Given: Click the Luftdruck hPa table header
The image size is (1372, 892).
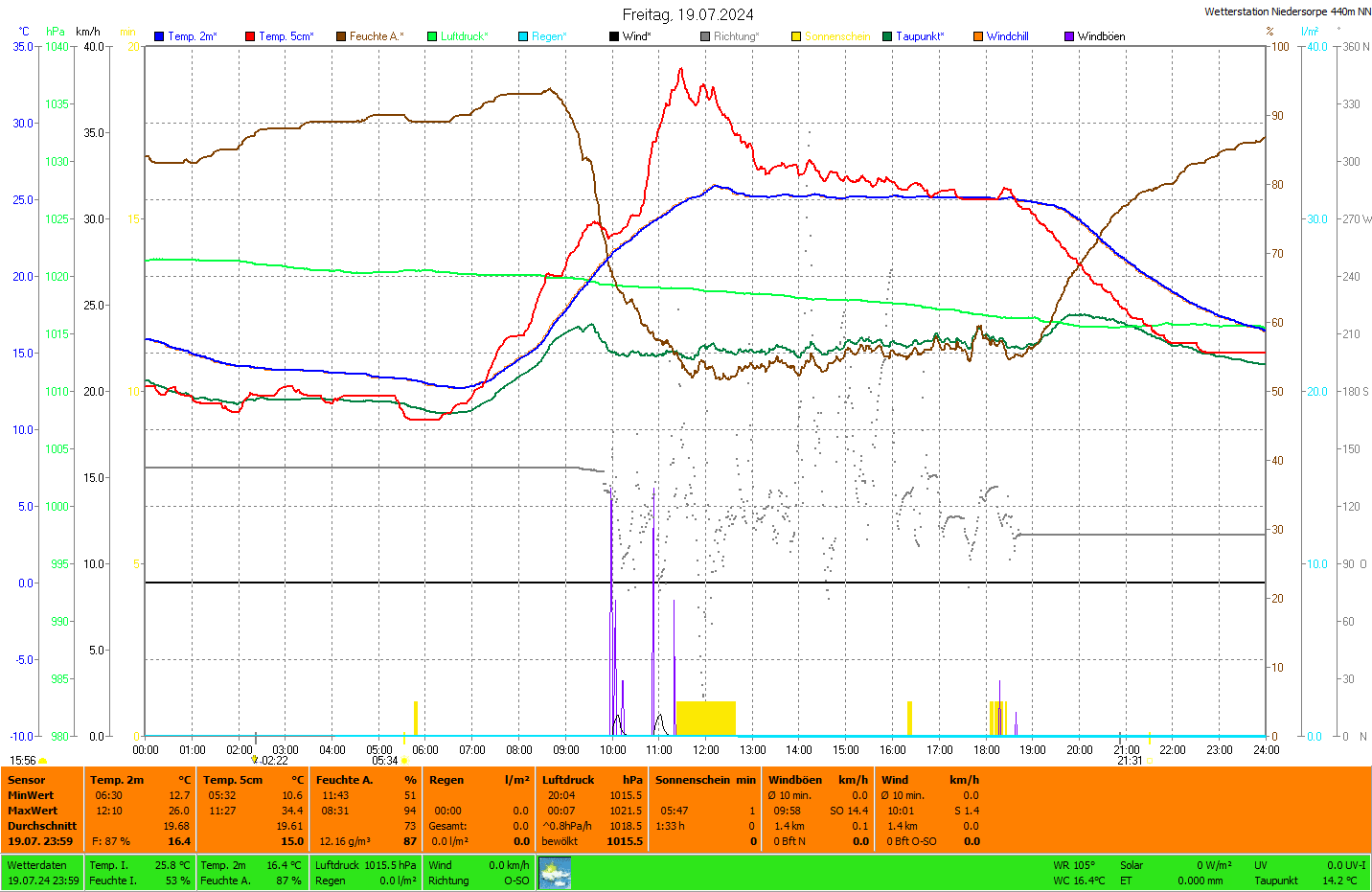Looking at the screenshot, I should (x=591, y=780).
